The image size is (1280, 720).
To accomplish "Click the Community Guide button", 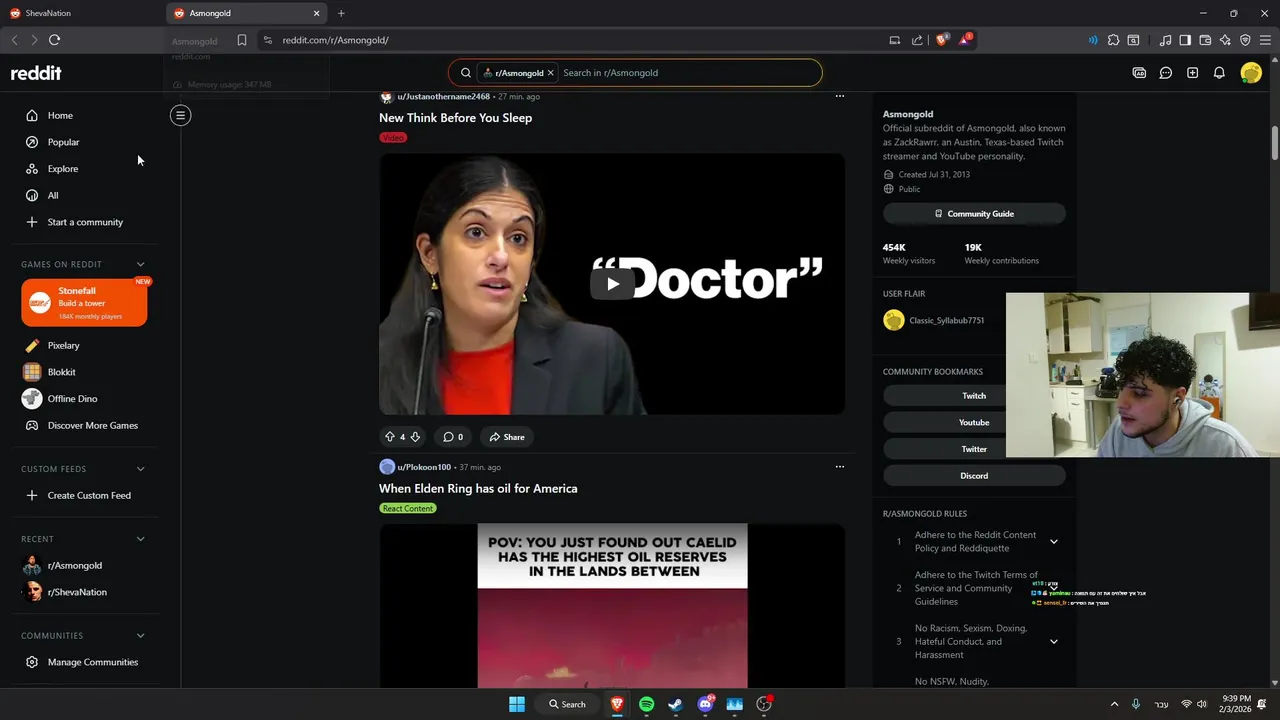I will click(974, 214).
